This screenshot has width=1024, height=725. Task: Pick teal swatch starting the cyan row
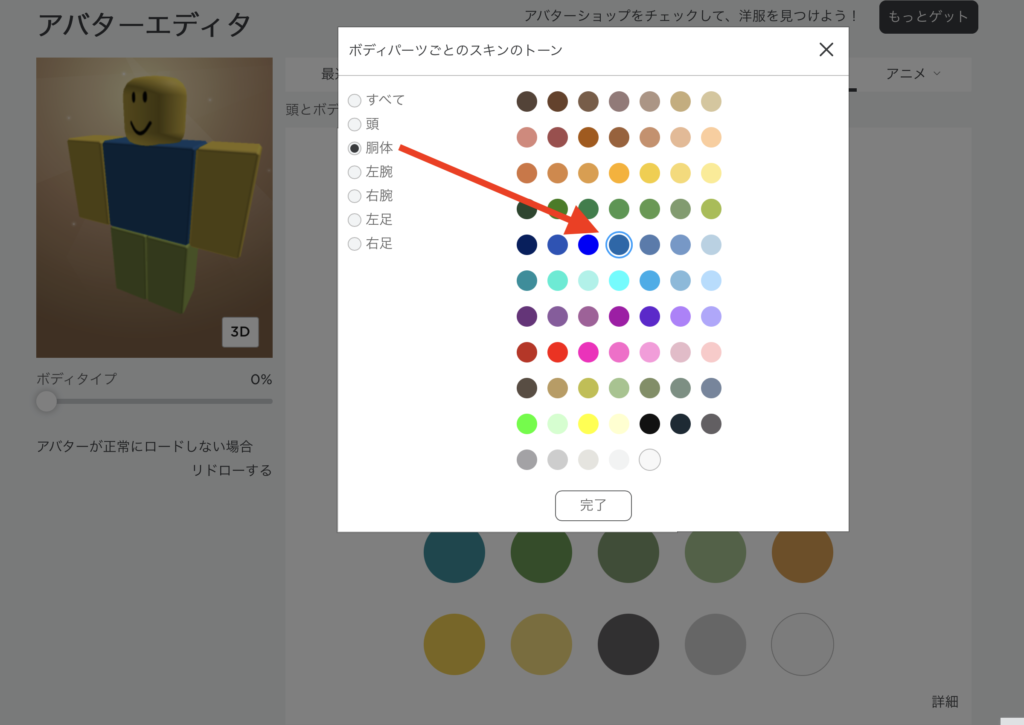[527, 281]
